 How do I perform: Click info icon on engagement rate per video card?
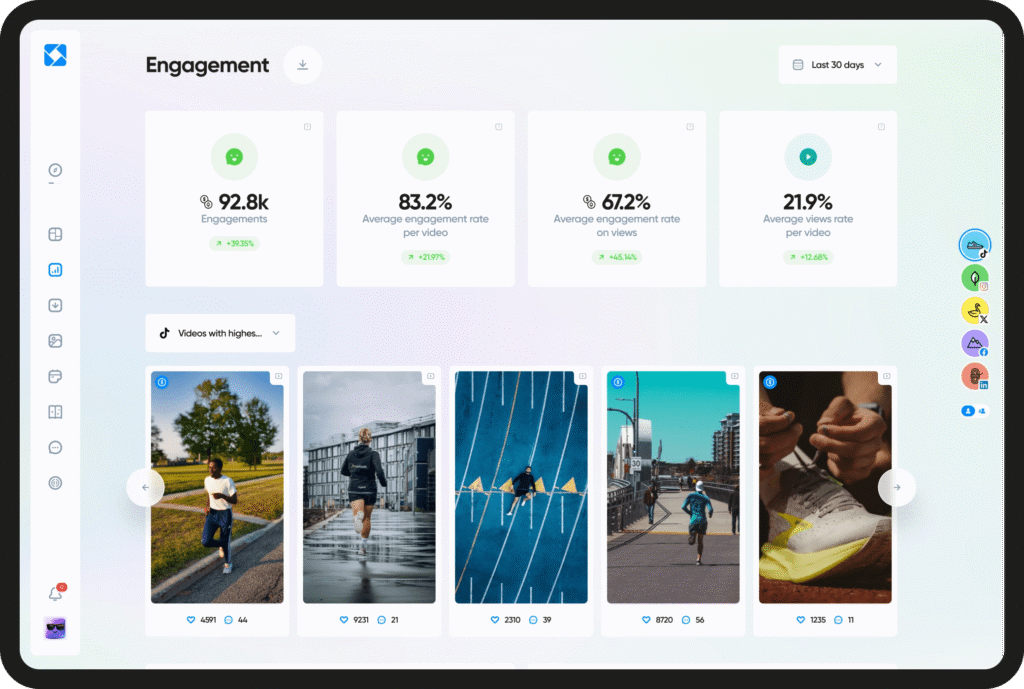499,127
